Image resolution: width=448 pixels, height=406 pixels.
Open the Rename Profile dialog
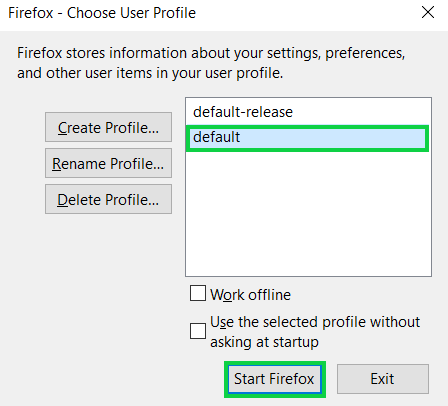coord(108,163)
